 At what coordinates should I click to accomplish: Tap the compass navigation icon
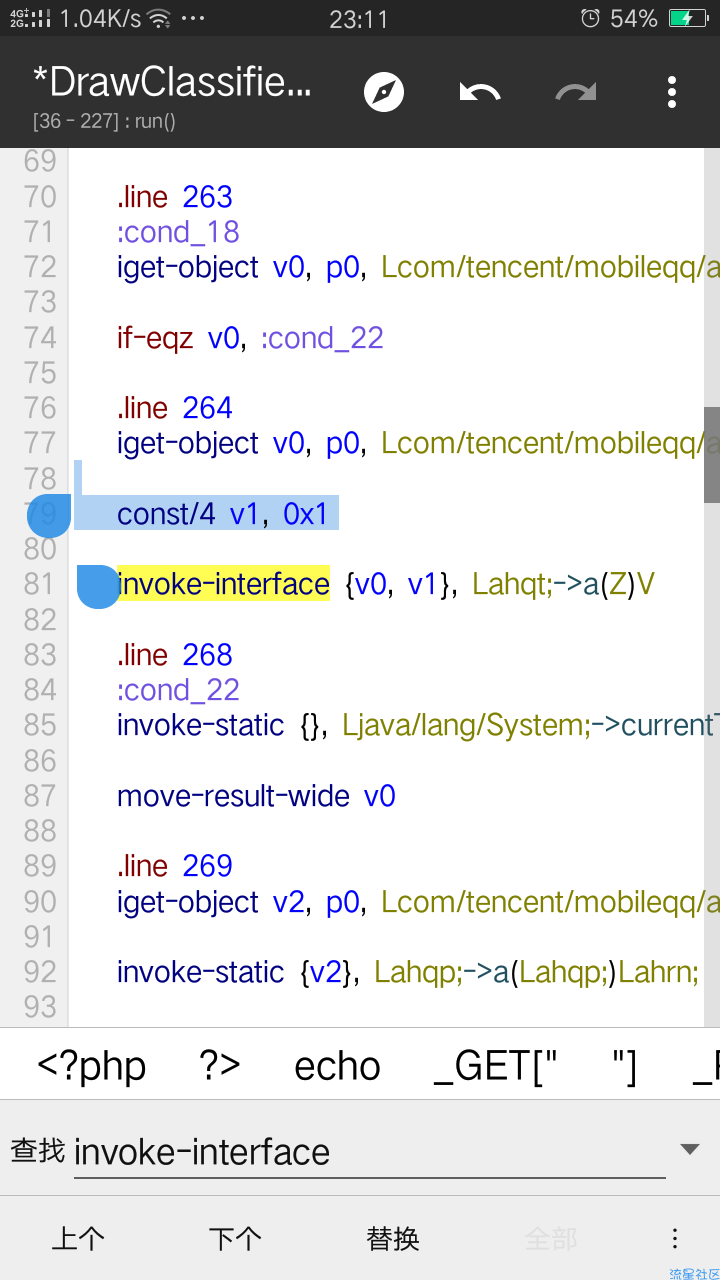click(x=384, y=92)
